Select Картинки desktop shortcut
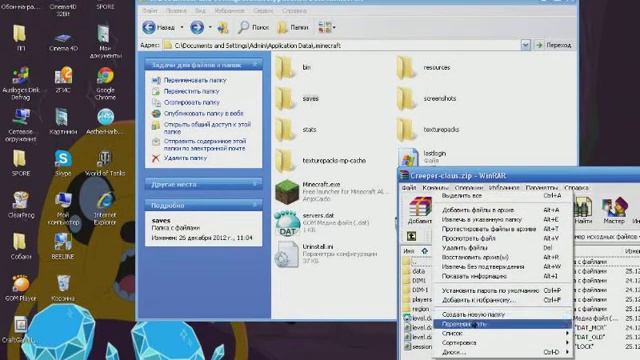Image resolution: width=640 pixels, height=360 pixels. [x=63, y=121]
